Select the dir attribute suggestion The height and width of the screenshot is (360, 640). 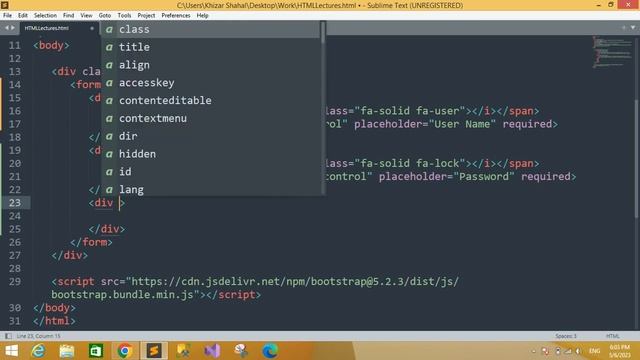click(x=210, y=136)
